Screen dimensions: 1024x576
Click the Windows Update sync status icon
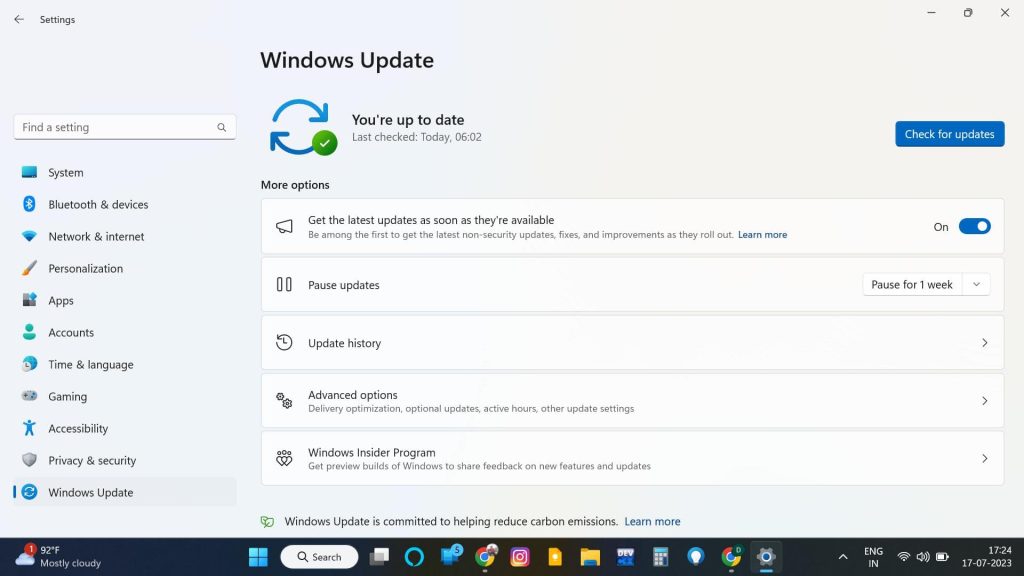point(303,127)
